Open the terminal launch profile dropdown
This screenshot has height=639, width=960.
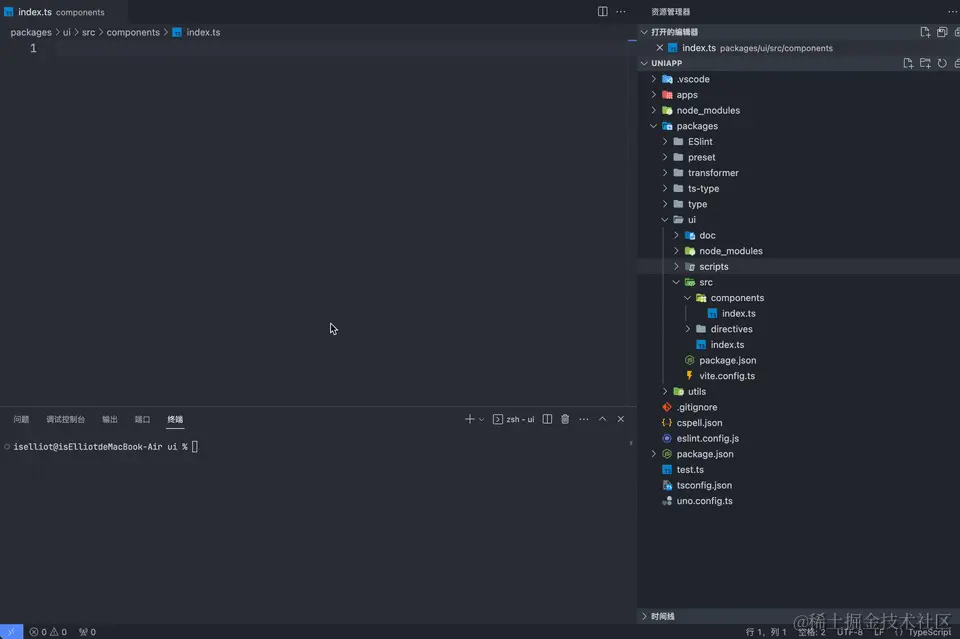(482, 419)
